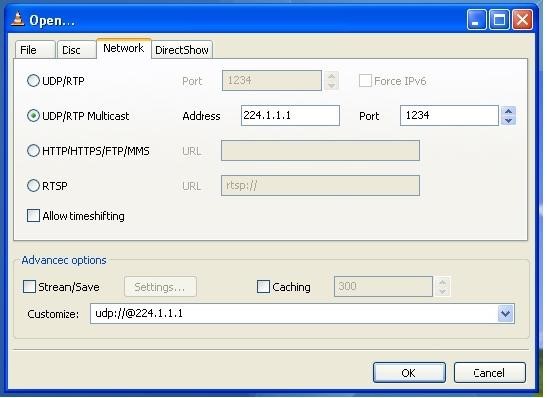Click caching stepper up arrow
547x398 pixels.
click(x=443, y=282)
